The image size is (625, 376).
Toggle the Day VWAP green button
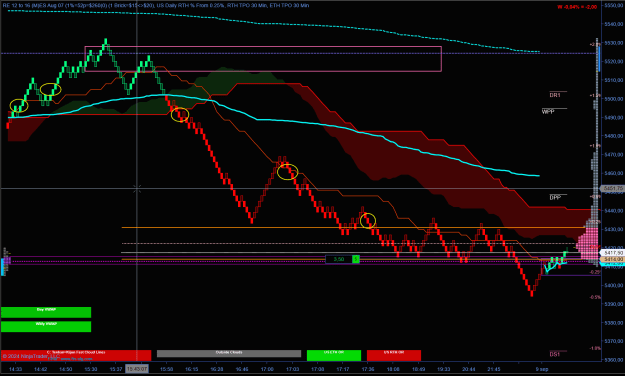(x=46, y=312)
